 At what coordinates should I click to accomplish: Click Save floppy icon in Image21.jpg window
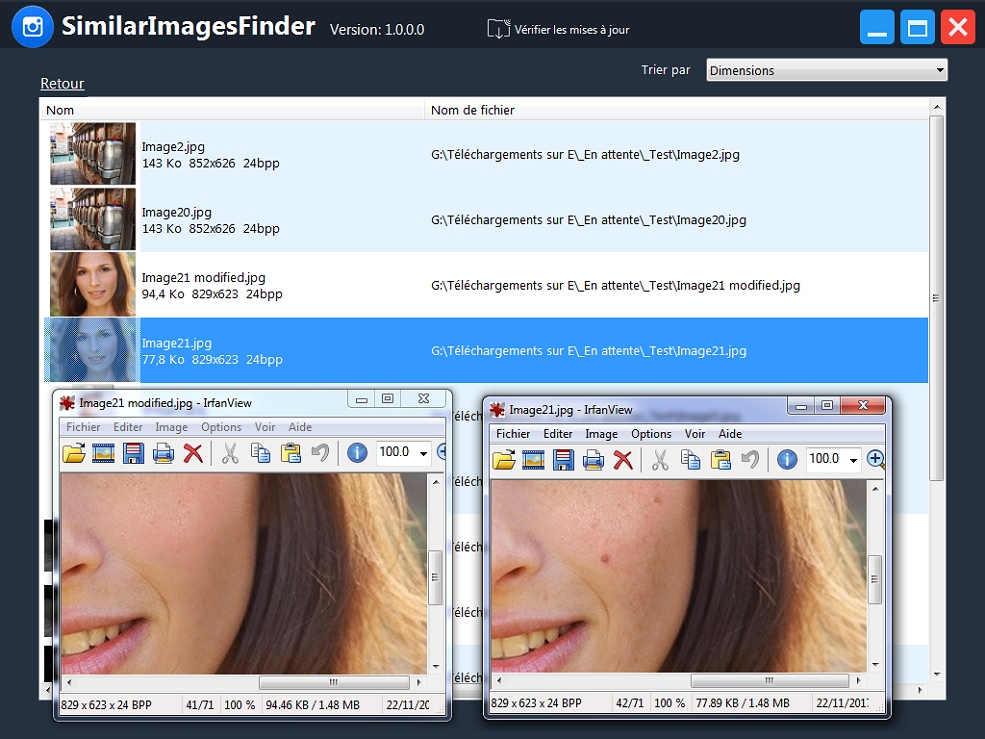point(563,459)
